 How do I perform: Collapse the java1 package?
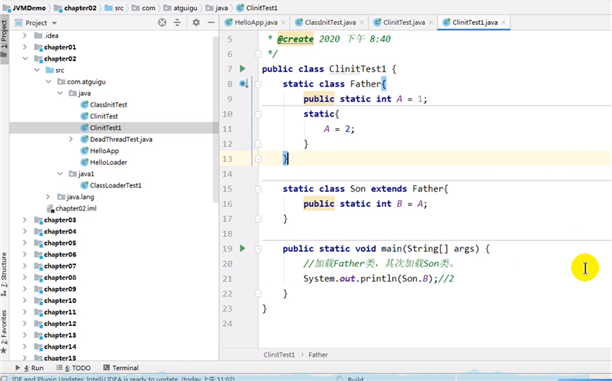click(x=60, y=174)
